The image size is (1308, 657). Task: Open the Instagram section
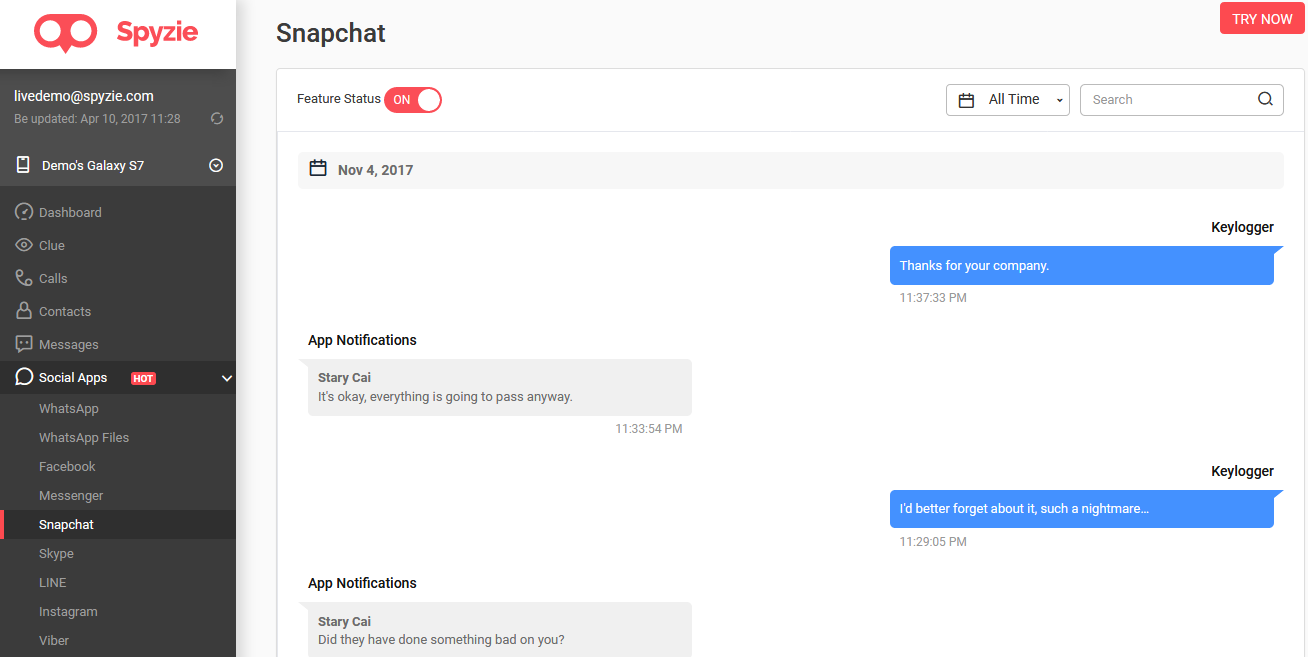[x=68, y=611]
